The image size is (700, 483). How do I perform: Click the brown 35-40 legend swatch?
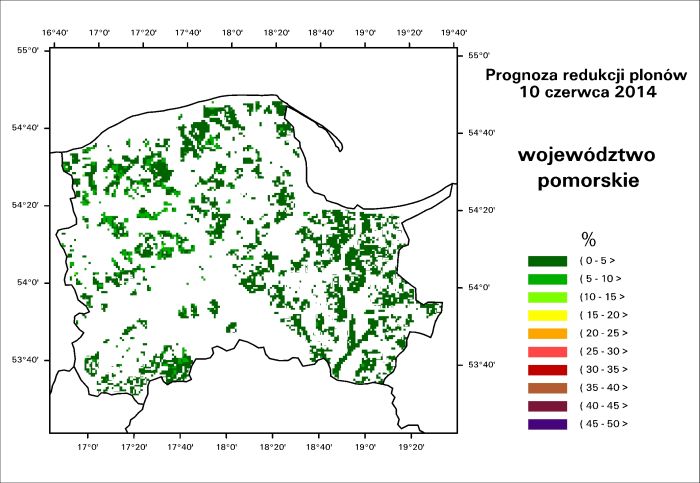tap(546, 387)
